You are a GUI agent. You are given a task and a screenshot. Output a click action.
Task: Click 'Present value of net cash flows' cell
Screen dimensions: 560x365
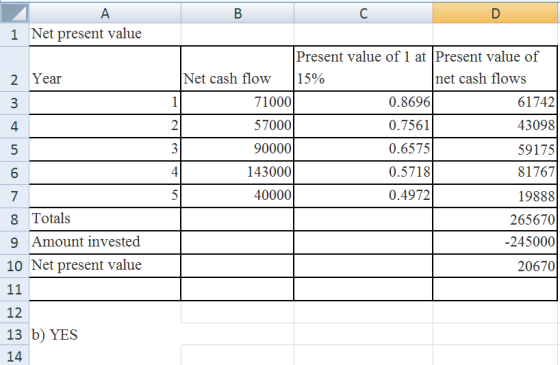[495, 68]
